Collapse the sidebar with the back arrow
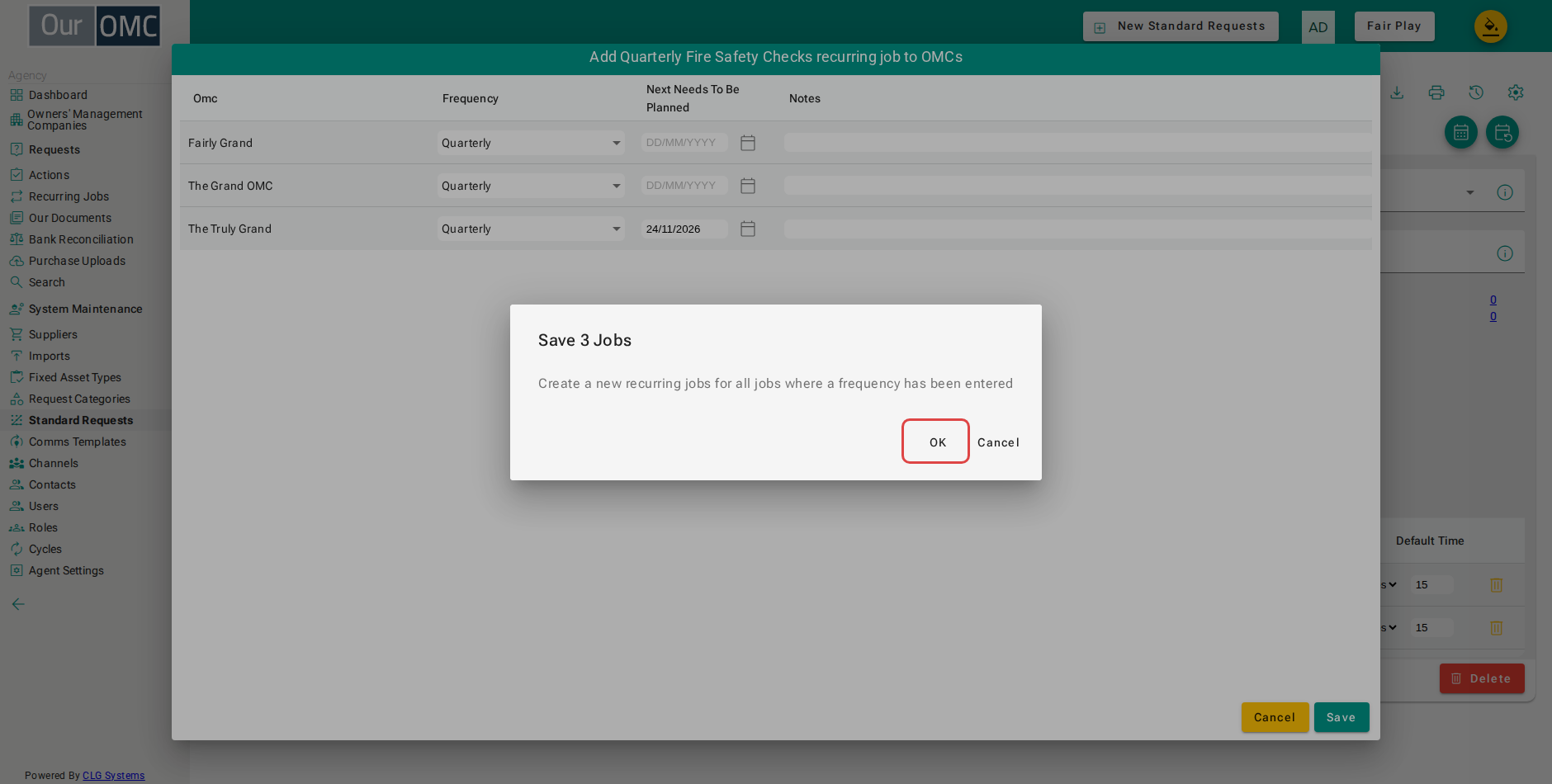 click(x=18, y=604)
